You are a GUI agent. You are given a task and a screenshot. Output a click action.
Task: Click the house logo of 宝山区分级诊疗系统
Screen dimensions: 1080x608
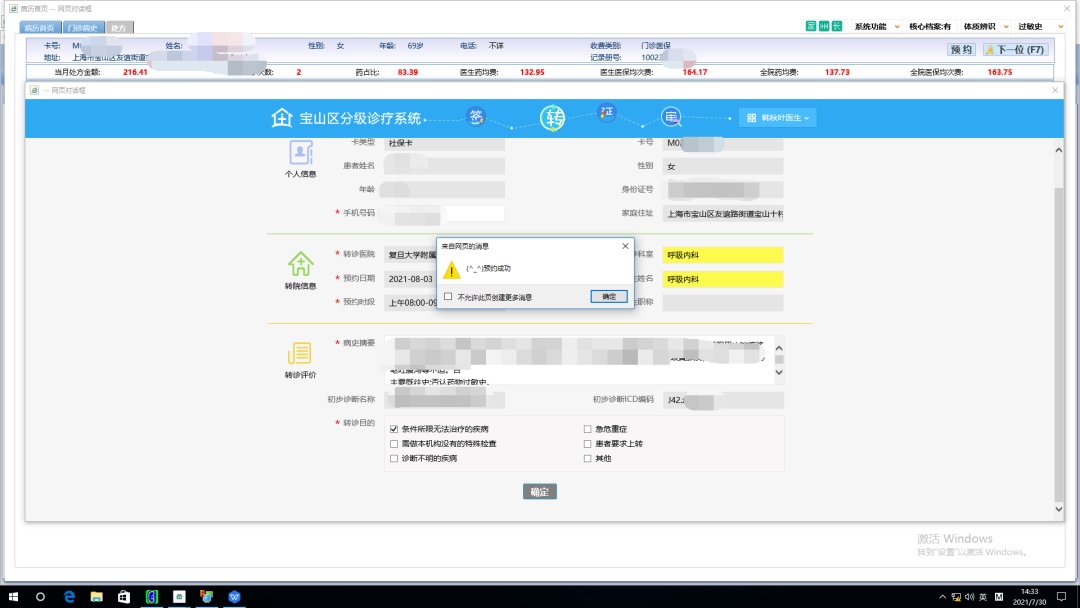pos(281,118)
